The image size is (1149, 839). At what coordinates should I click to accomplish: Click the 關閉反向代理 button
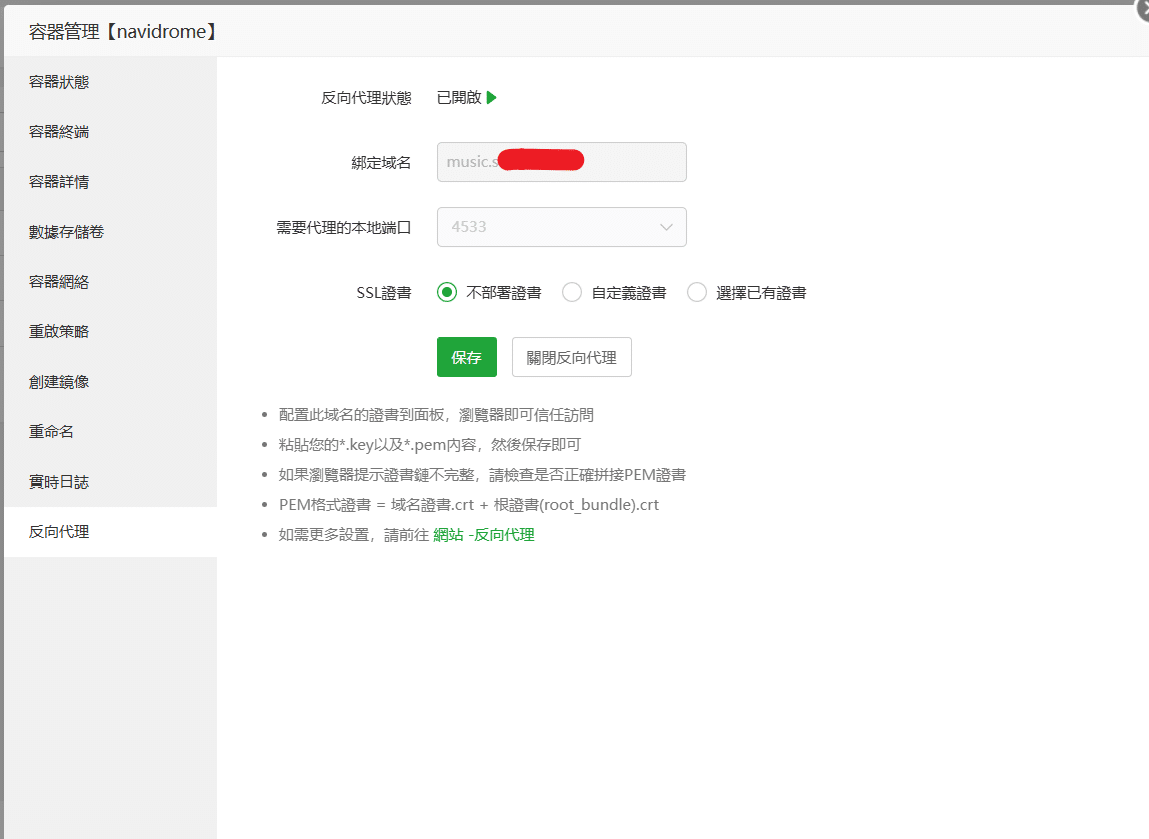pyautogui.click(x=571, y=357)
